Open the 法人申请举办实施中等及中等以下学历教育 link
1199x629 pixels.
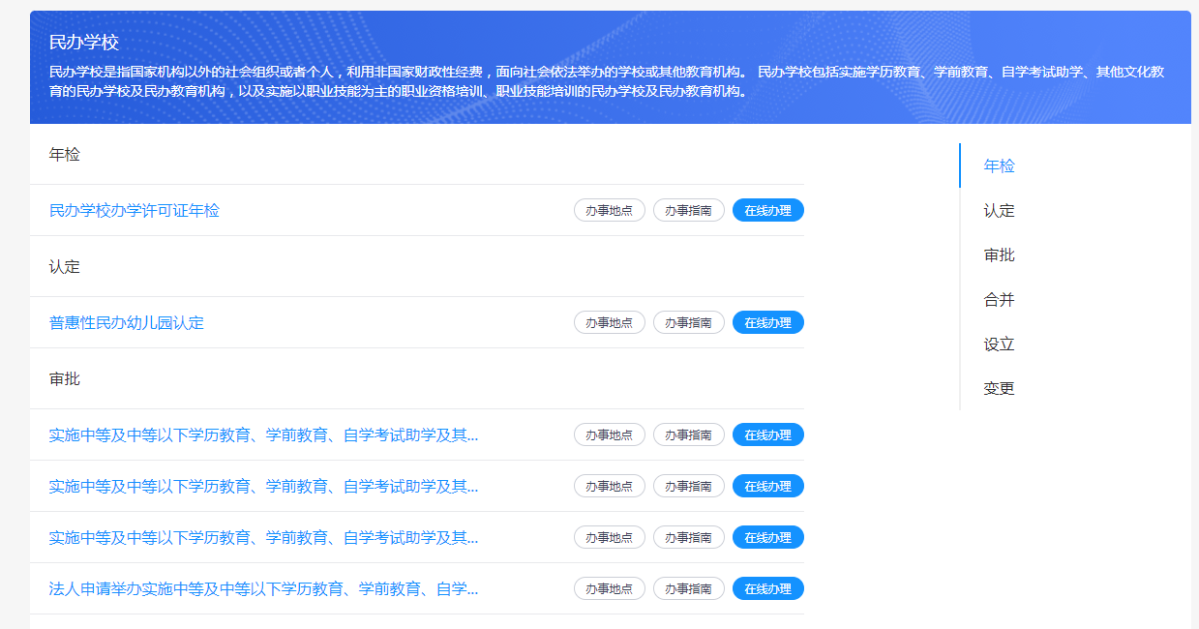point(265,588)
